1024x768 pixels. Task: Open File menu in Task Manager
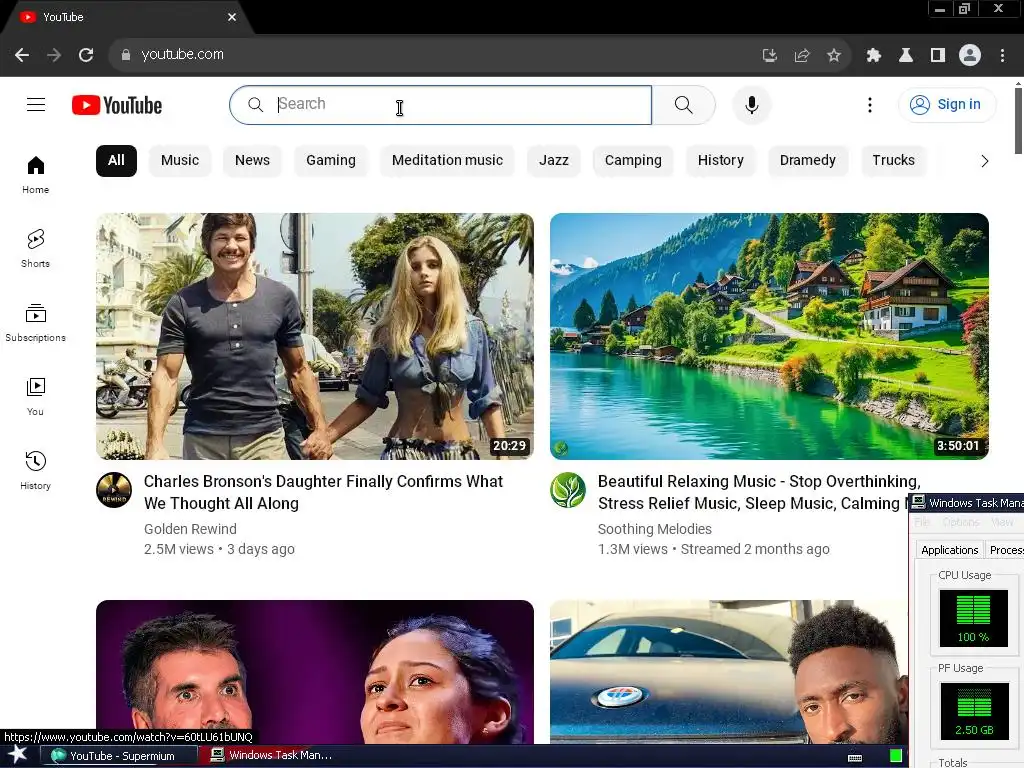921,522
